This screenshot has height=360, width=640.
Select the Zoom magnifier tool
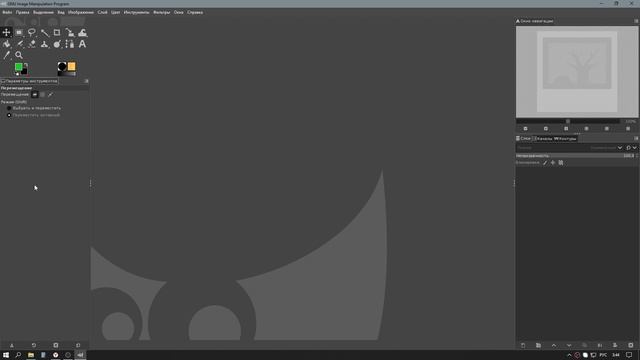click(x=19, y=55)
